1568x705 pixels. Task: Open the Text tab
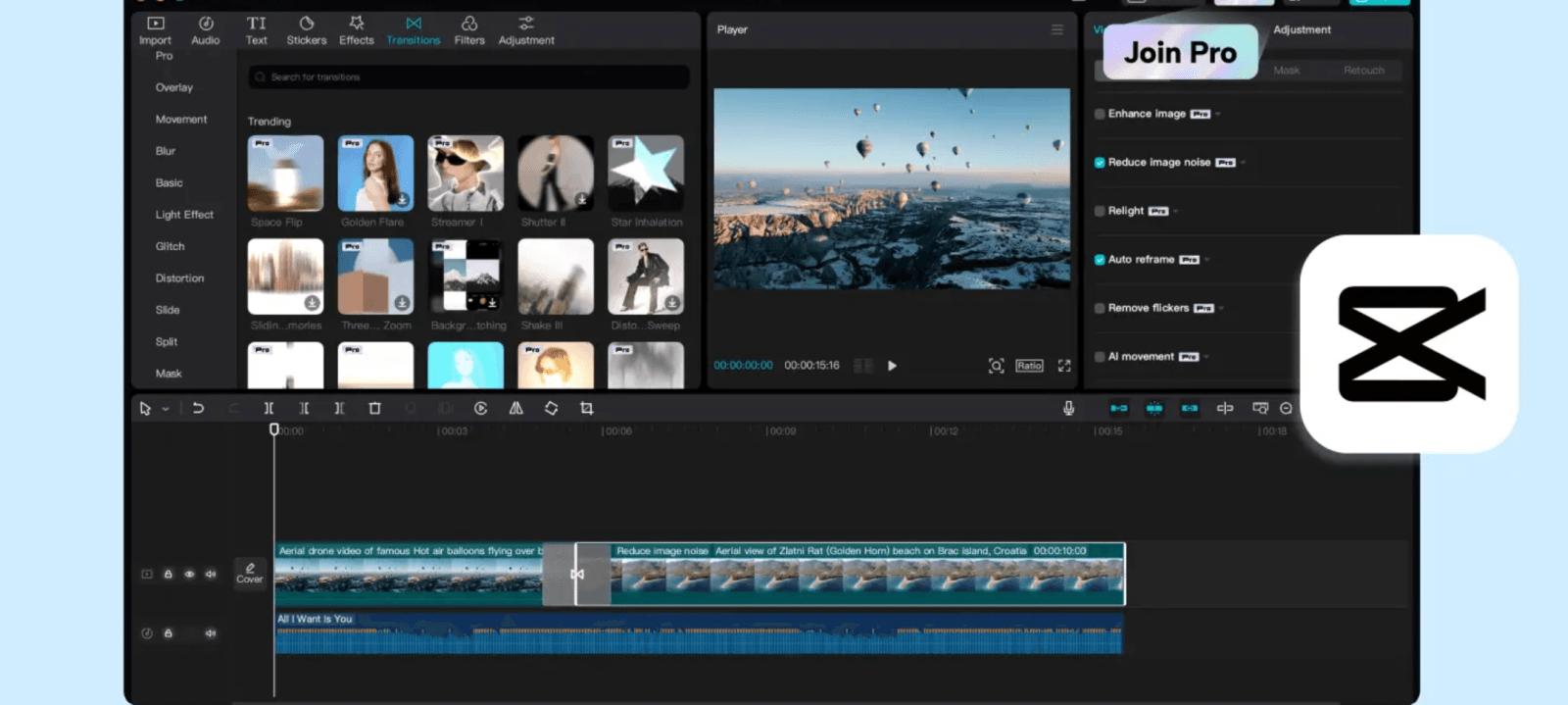coord(256,30)
